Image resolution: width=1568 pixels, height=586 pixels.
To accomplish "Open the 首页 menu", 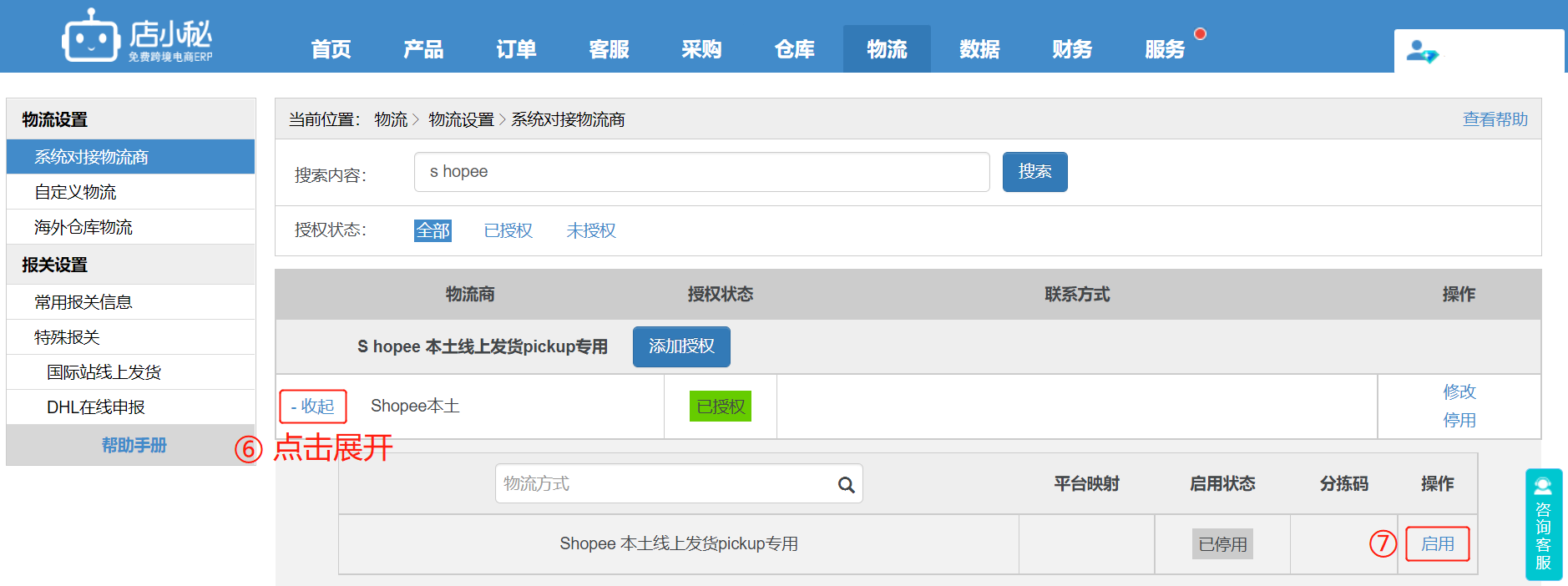I will [x=331, y=49].
